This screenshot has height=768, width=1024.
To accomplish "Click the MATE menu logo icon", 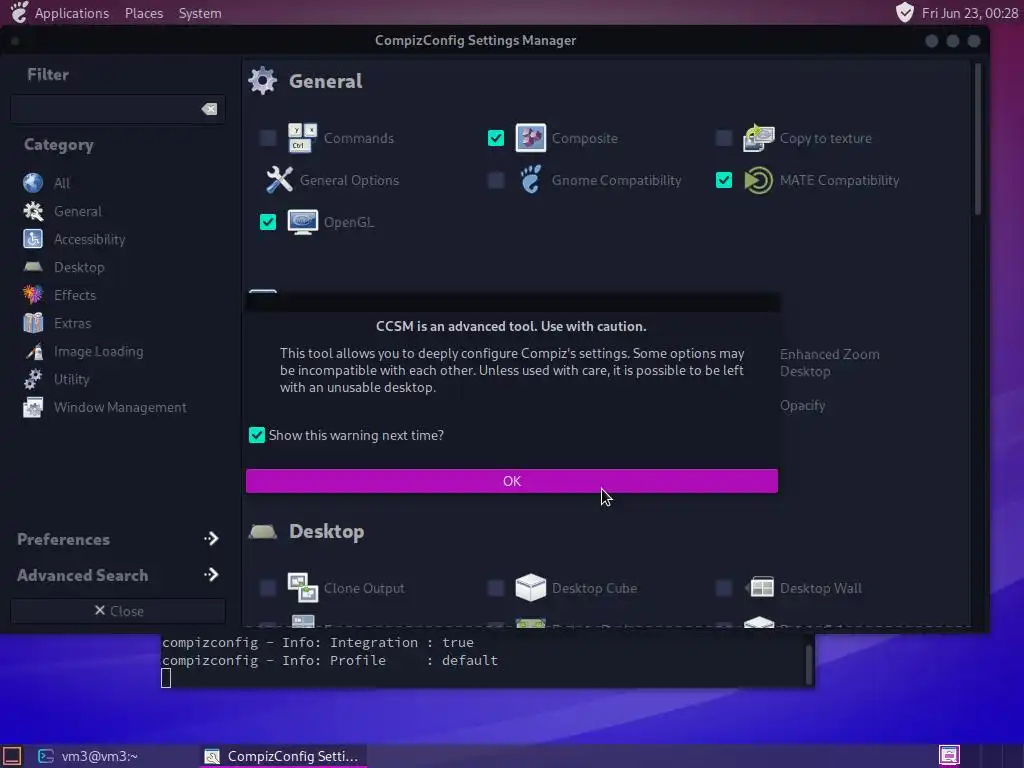I will click(x=19, y=12).
